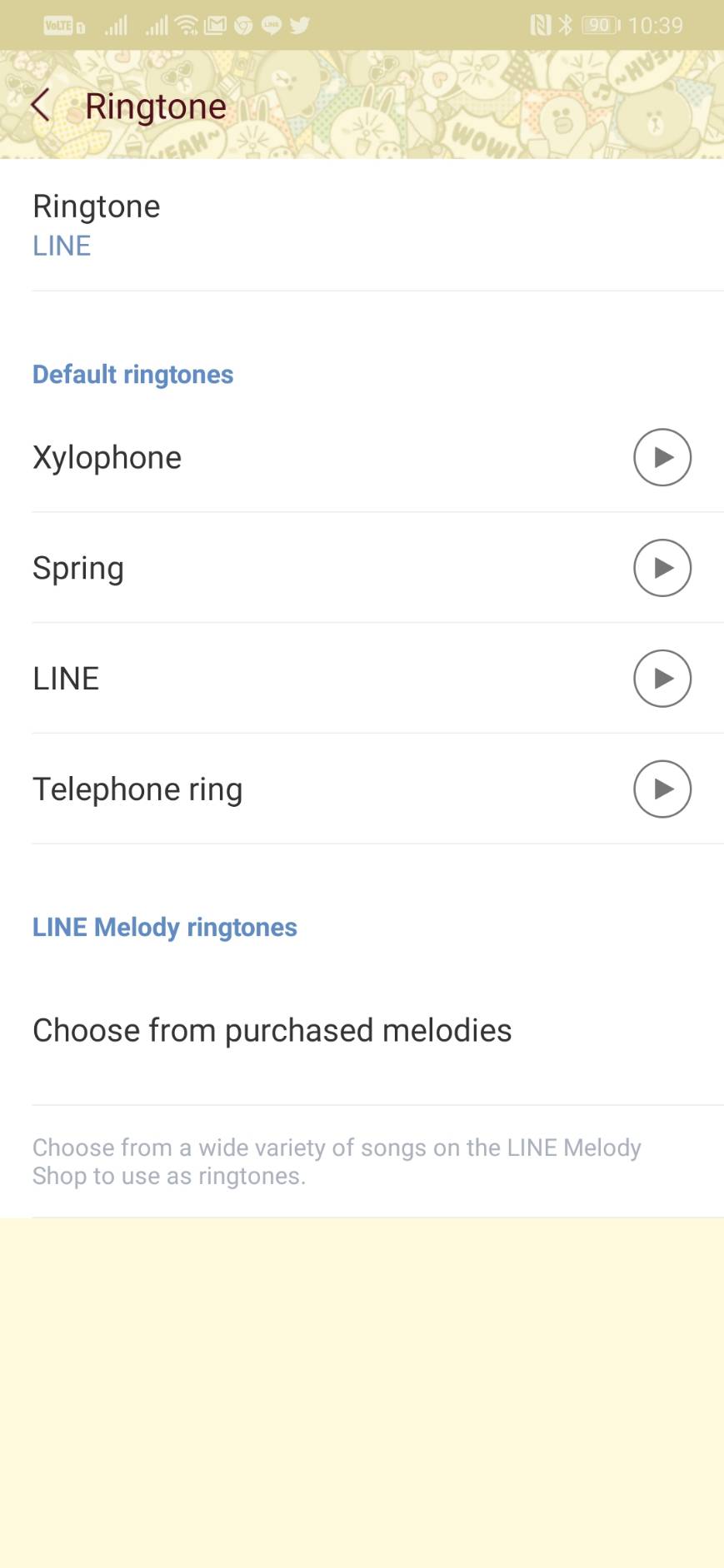The image size is (724, 1568).
Task: Tap the Bluetooth status icon
Action: coord(566,25)
